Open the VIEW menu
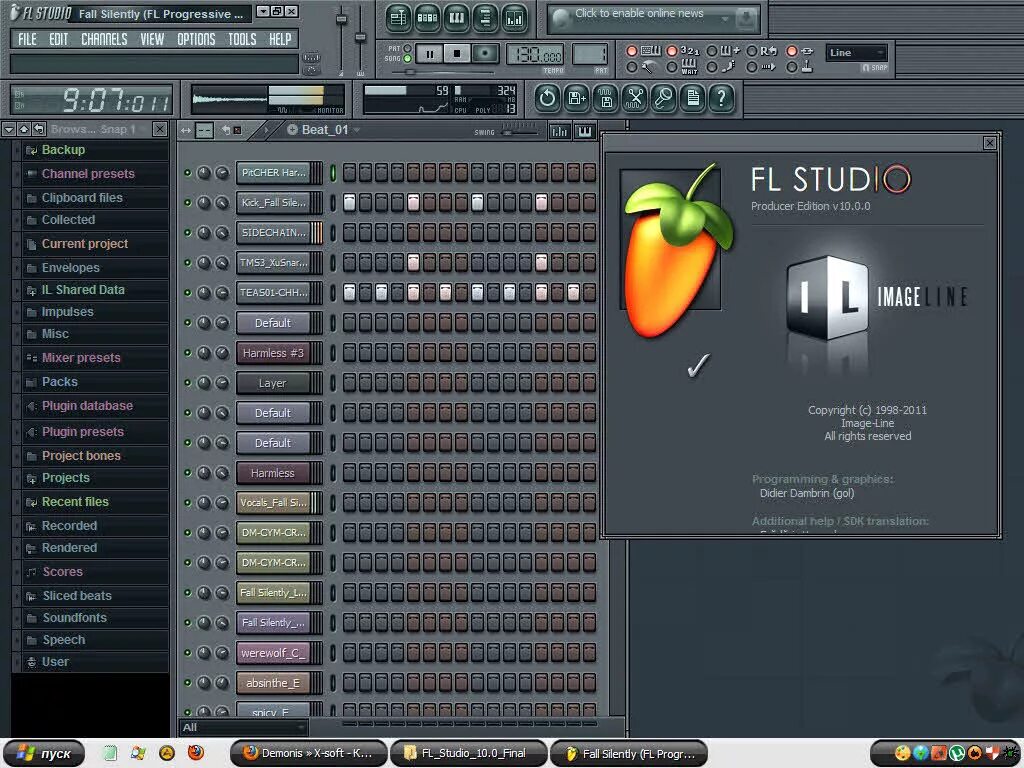Image resolution: width=1024 pixels, height=768 pixels. [152, 39]
